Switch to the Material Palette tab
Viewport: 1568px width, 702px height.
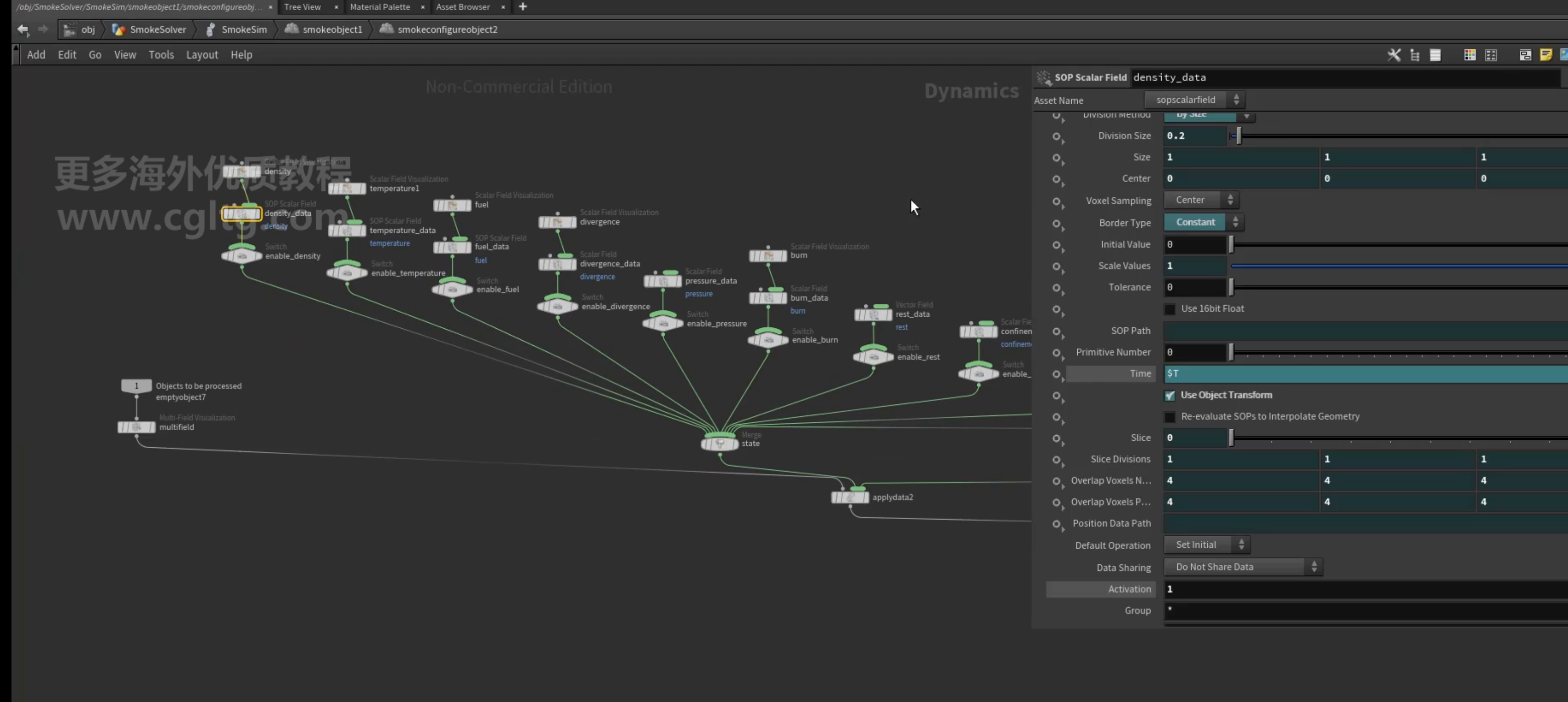coord(380,7)
